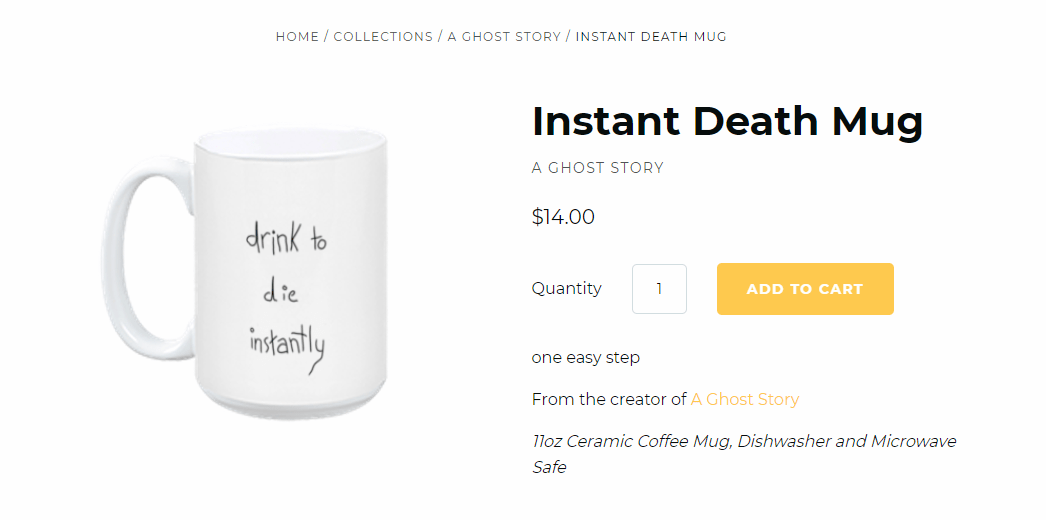Click the rim of the mug
The height and width of the screenshot is (520, 1046).
pyautogui.click(x=290, y=137)
